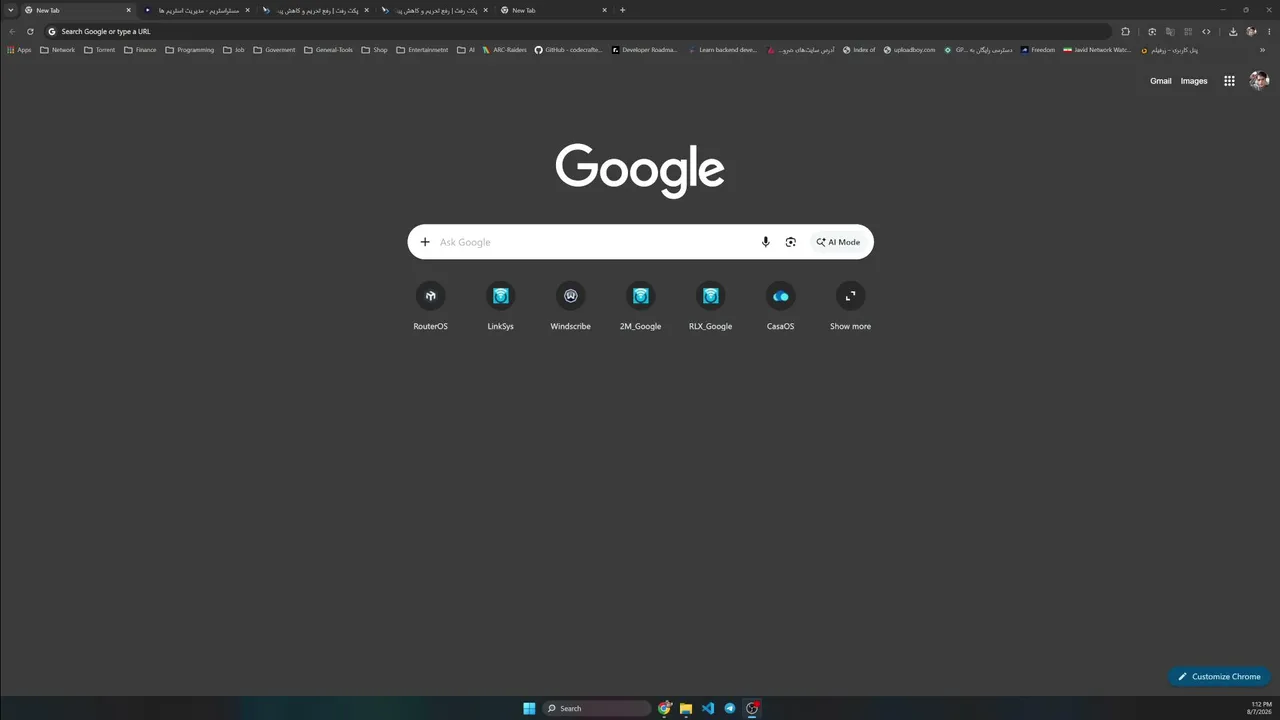
Task: Open the Chrome three-dot menu
Action: click(1268, 31)
